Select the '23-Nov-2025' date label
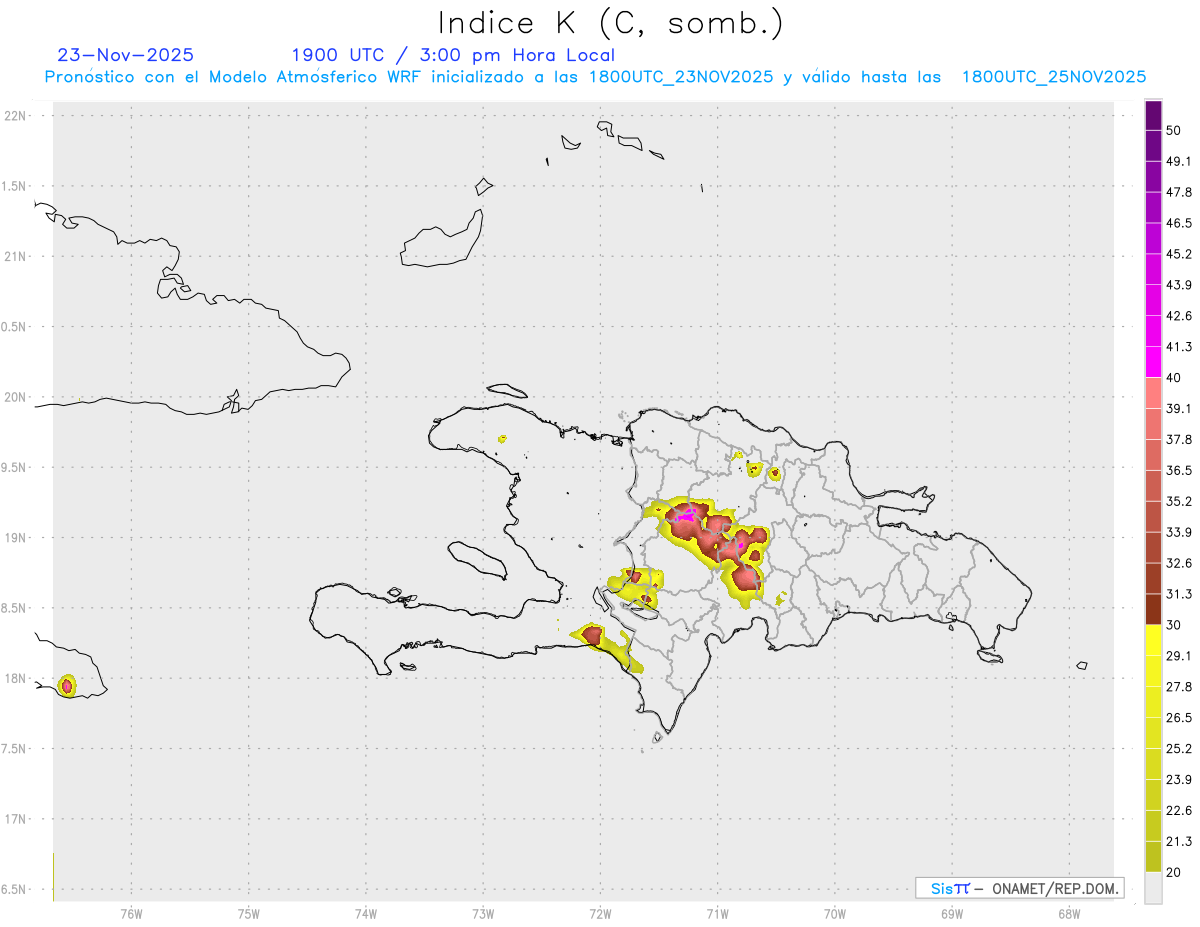This screenshot has width=1200, height=927. (126, 55)
